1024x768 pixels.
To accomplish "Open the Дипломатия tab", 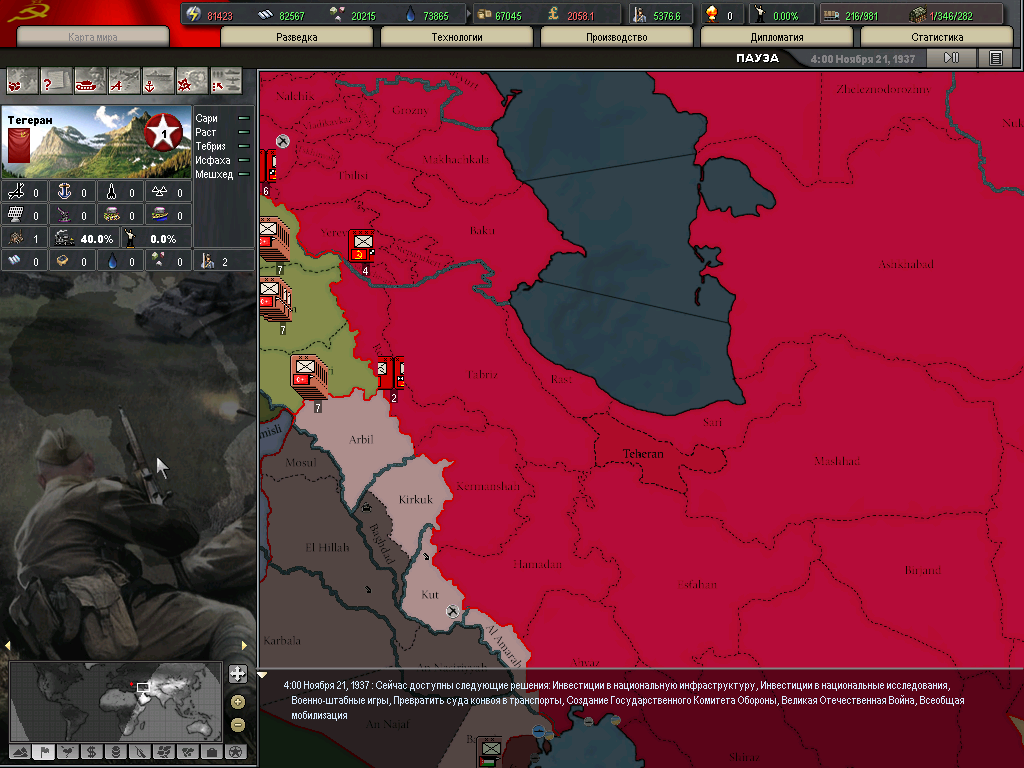I will [x=776, y=37].
